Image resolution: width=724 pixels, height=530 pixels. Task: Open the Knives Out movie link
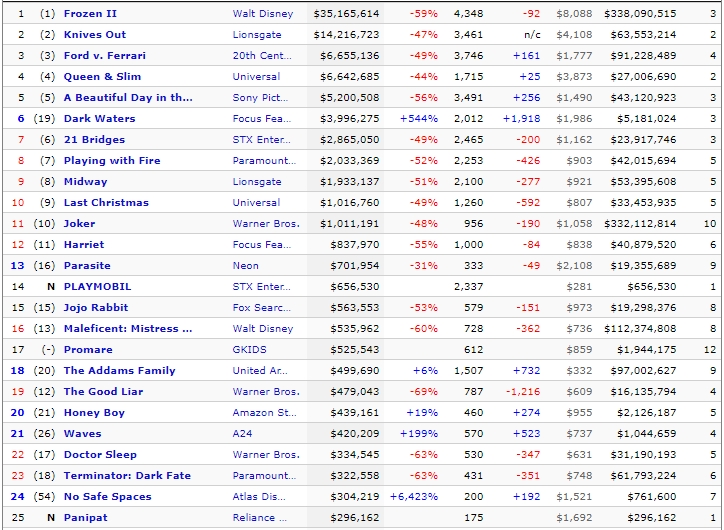click(x=95, y=35)
